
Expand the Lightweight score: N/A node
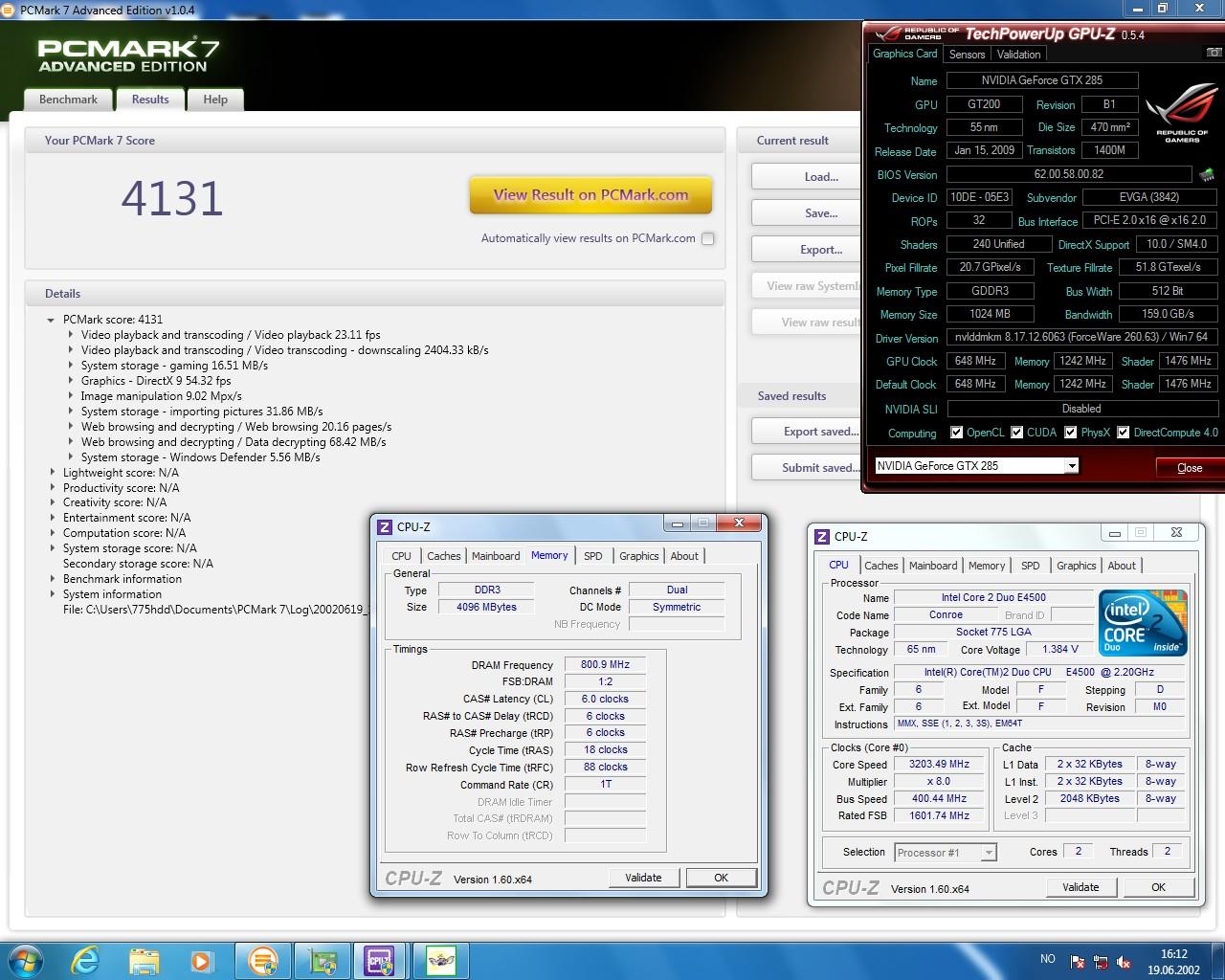tap(53, 473)
